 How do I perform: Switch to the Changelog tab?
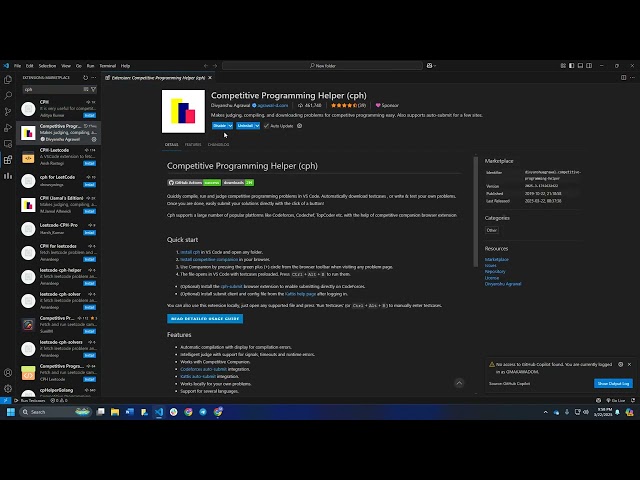(218, 144)
